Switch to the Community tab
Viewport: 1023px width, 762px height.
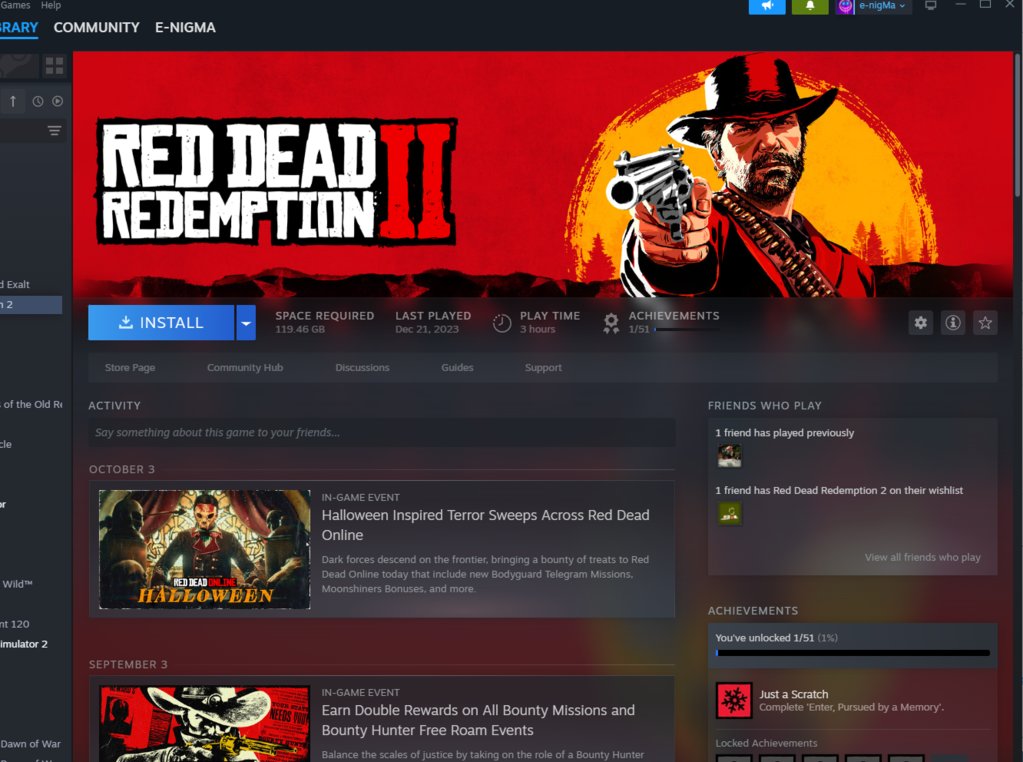click(x=97, y=27)
